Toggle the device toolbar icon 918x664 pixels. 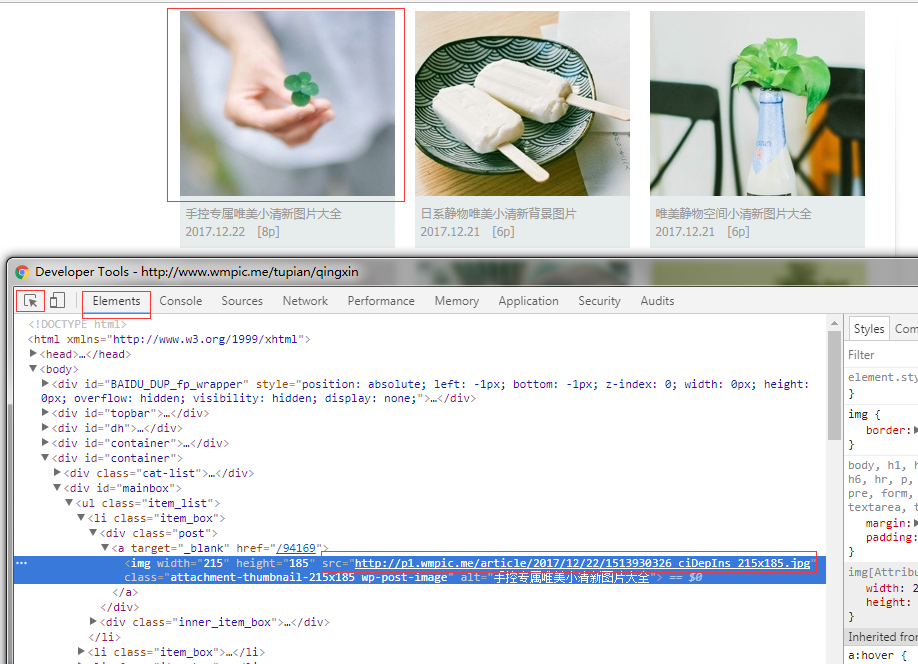pos(57,300)
